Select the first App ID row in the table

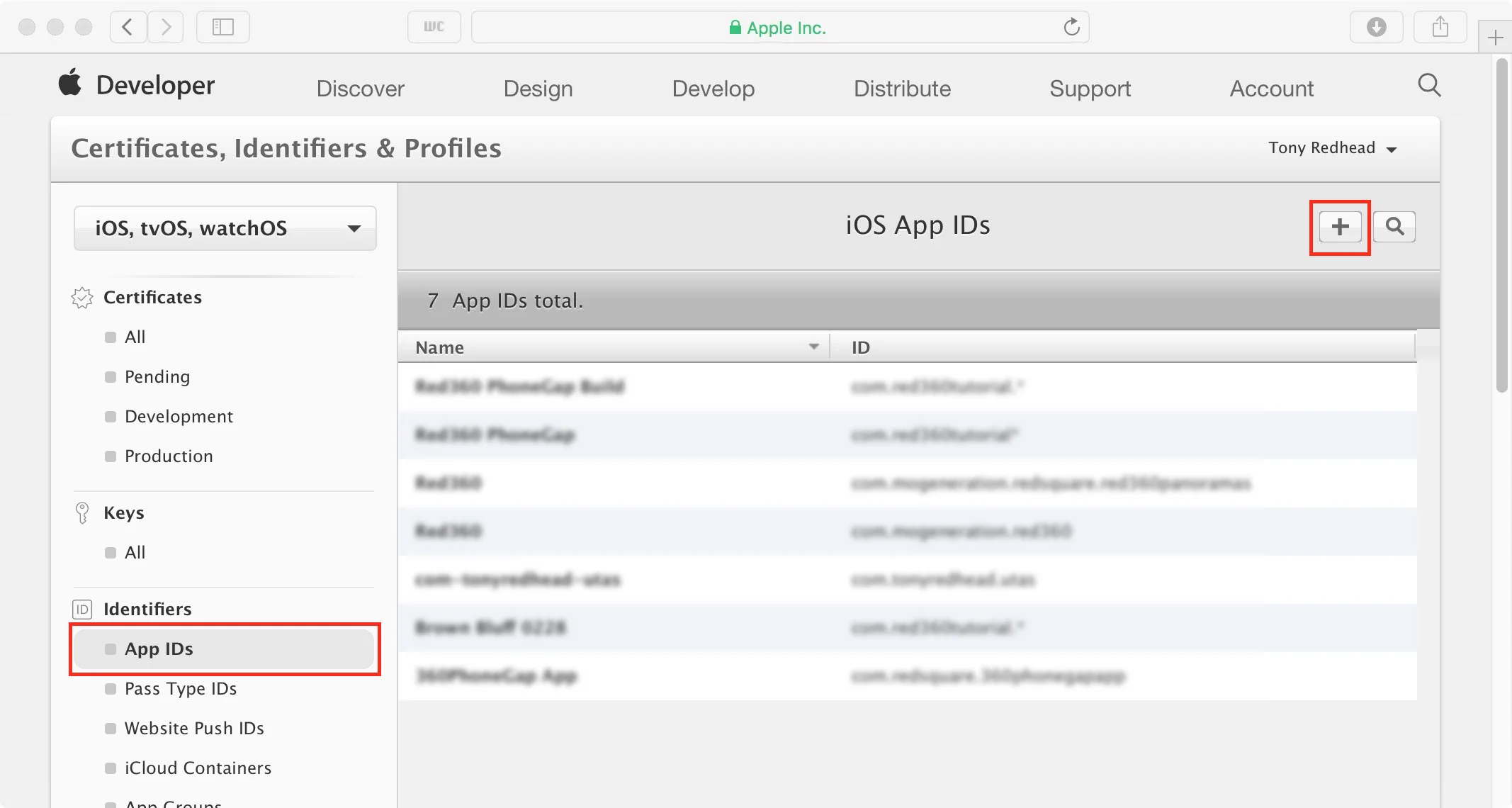(x=907, y=387)
